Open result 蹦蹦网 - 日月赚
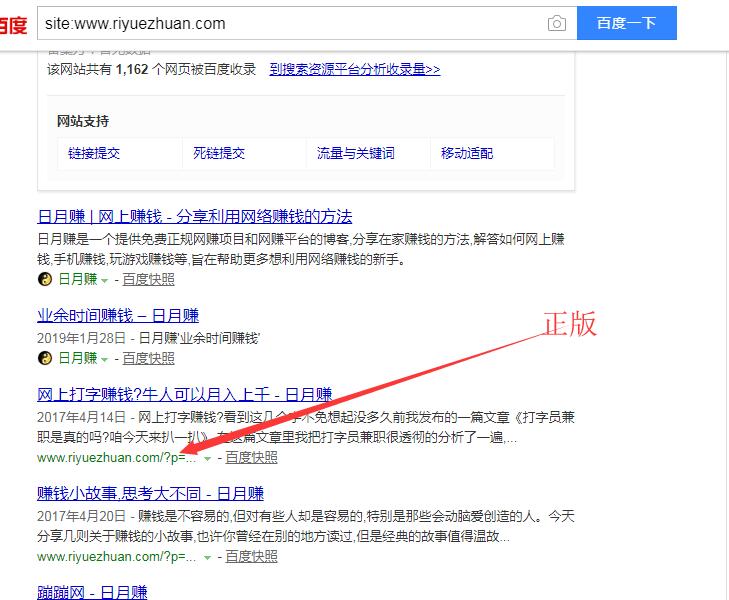This screenshot has height=600, width=729. click(x=92, y=592)
